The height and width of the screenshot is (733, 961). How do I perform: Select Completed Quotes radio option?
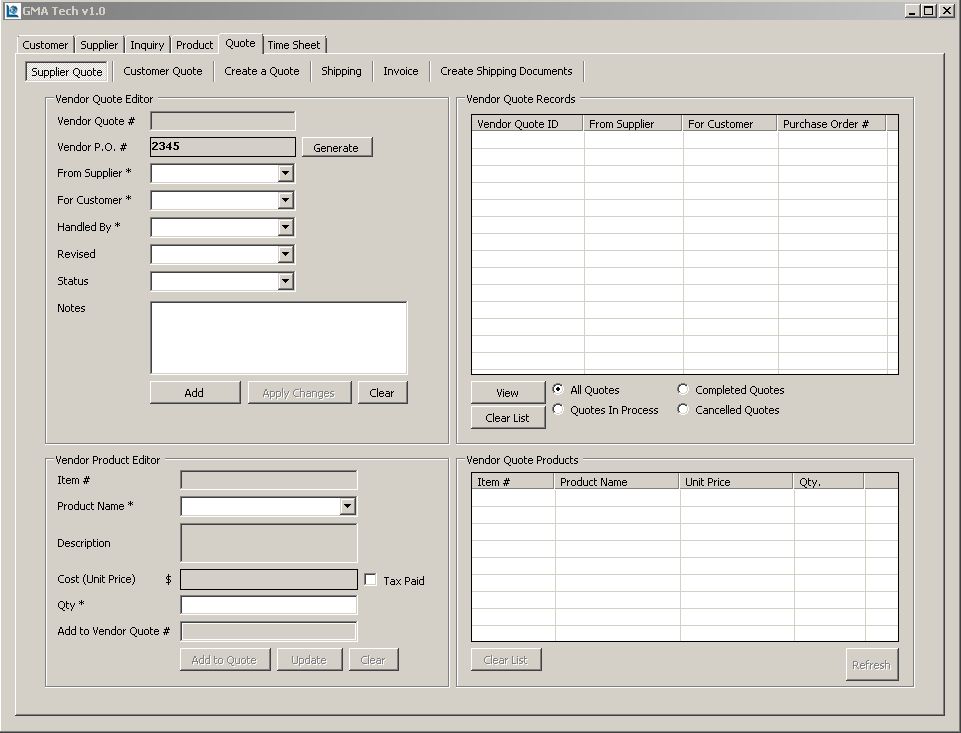pos(683,390)
